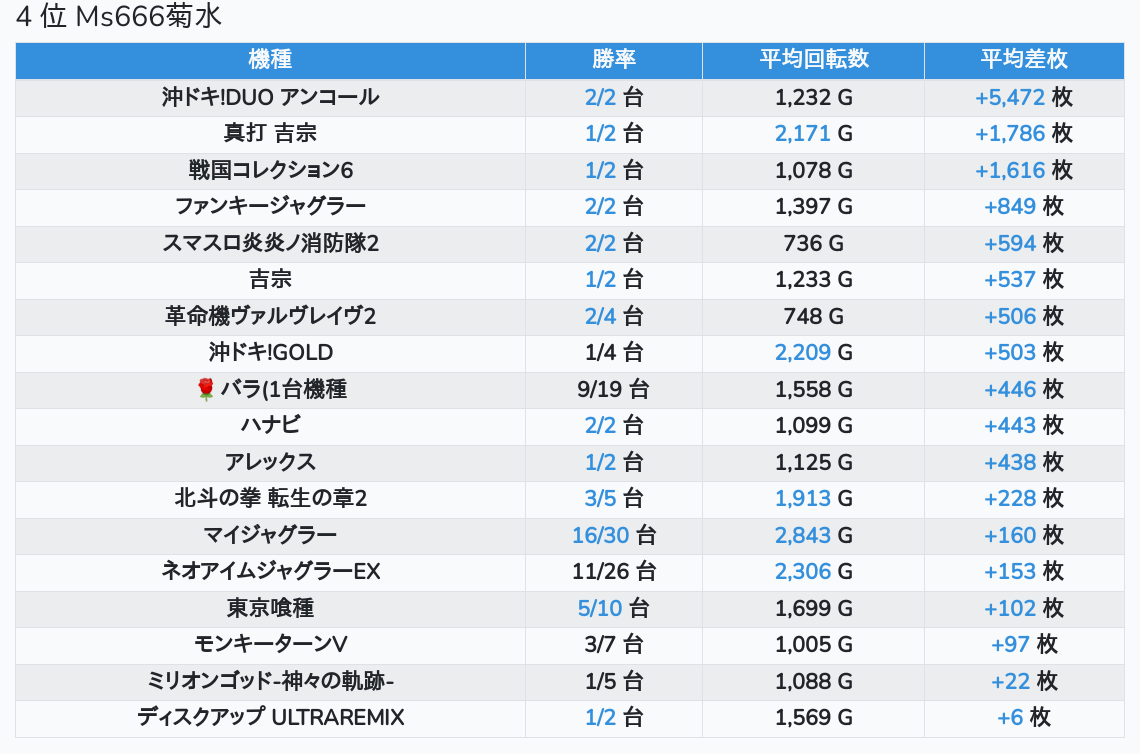Viewport: 1140px width, 754px height.
Task: Click the +1,616 枚 value for 戦国コレクション6
Action: coord(1024,171)
